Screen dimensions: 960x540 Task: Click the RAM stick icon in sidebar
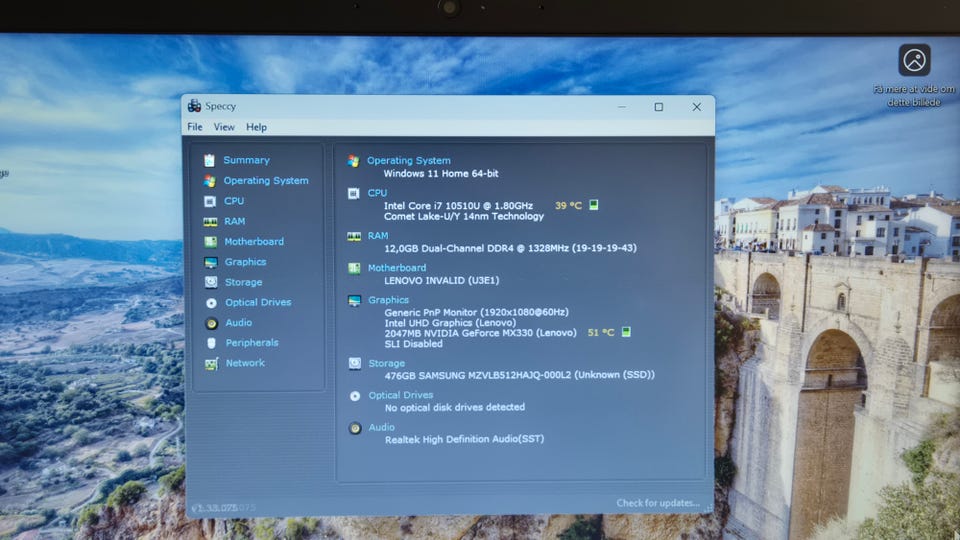click(x=210, y=222)
